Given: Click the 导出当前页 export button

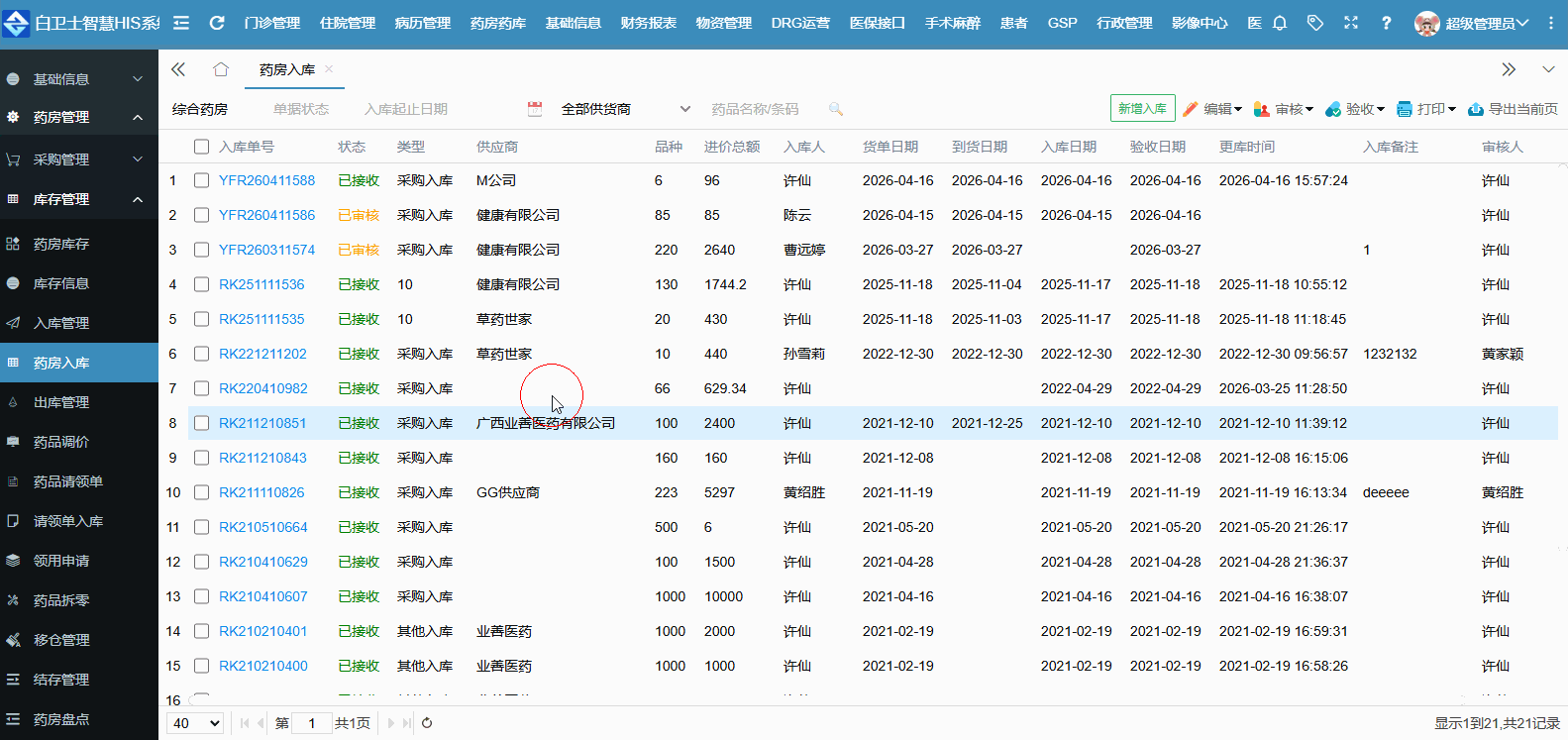Looking at the screenshot, I should click(x=1513, y=109).
